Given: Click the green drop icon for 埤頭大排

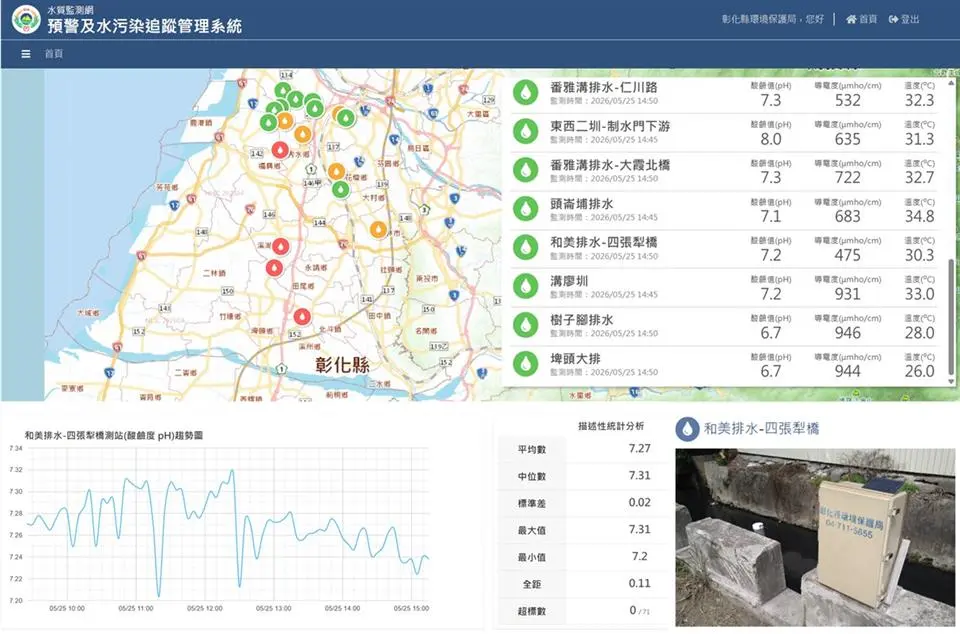Looking at the screenshot, I should click(x=525, y=364).
